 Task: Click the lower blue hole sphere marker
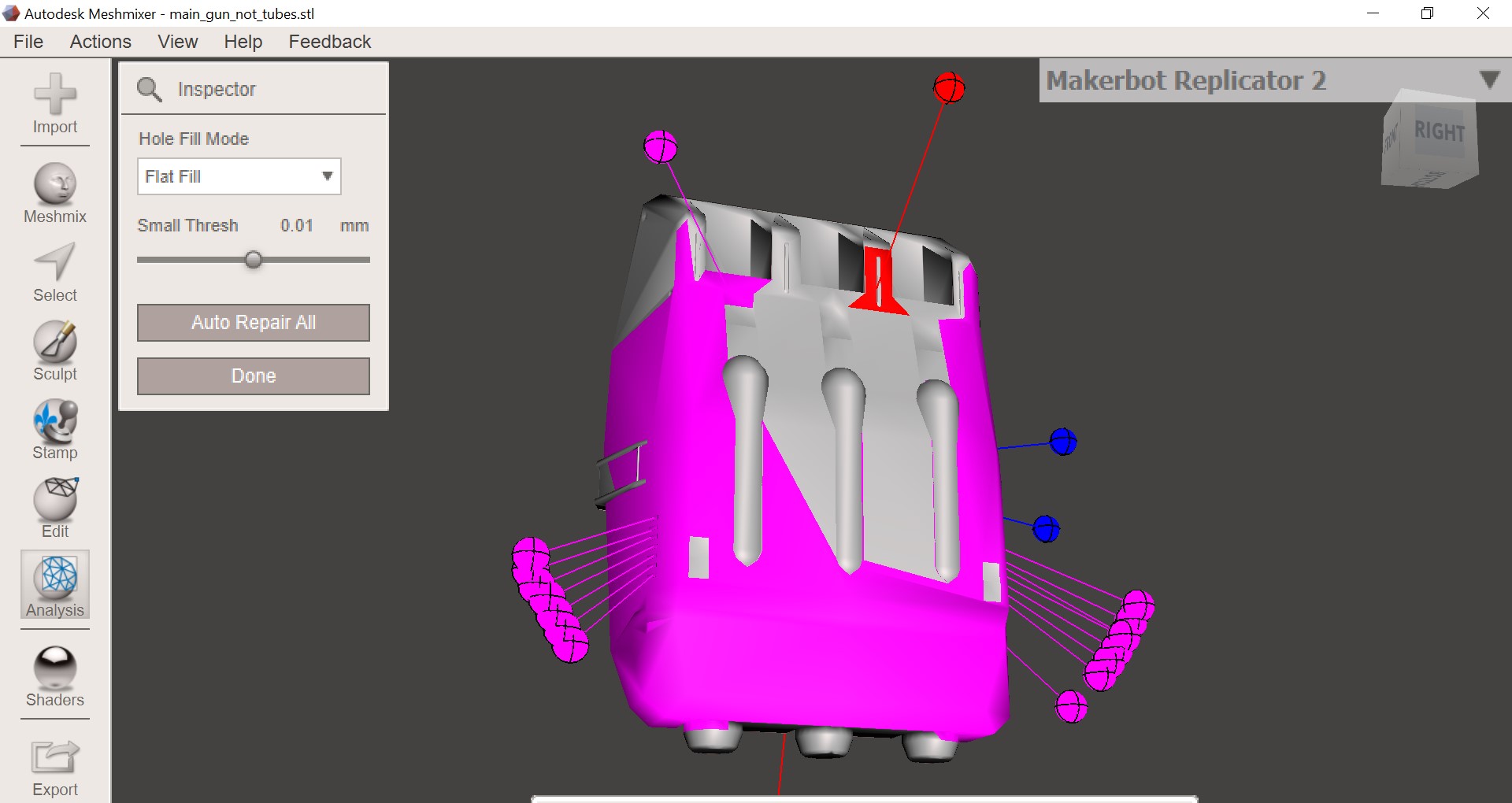[x=1046, y=528]
